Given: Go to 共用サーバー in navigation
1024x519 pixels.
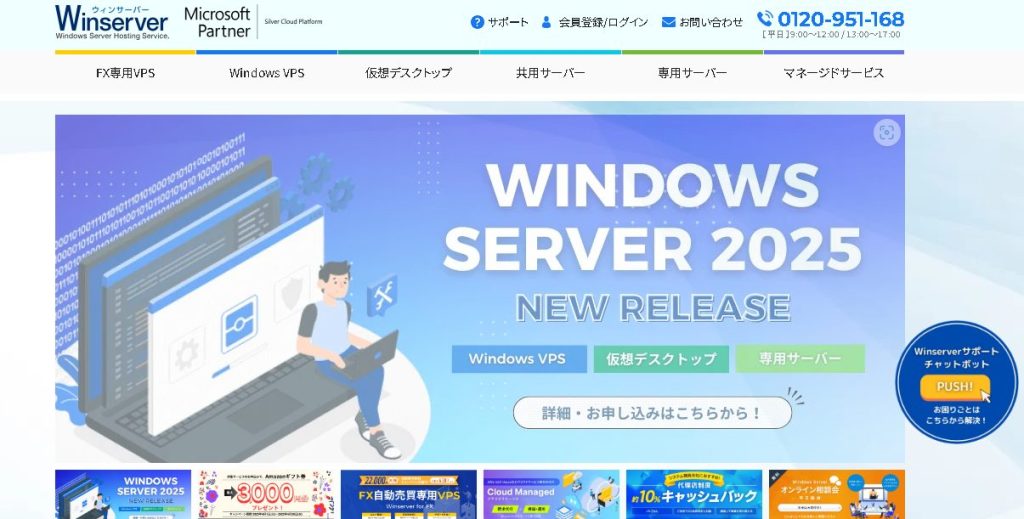Looking at the screenshot, I should click(551, 73).
